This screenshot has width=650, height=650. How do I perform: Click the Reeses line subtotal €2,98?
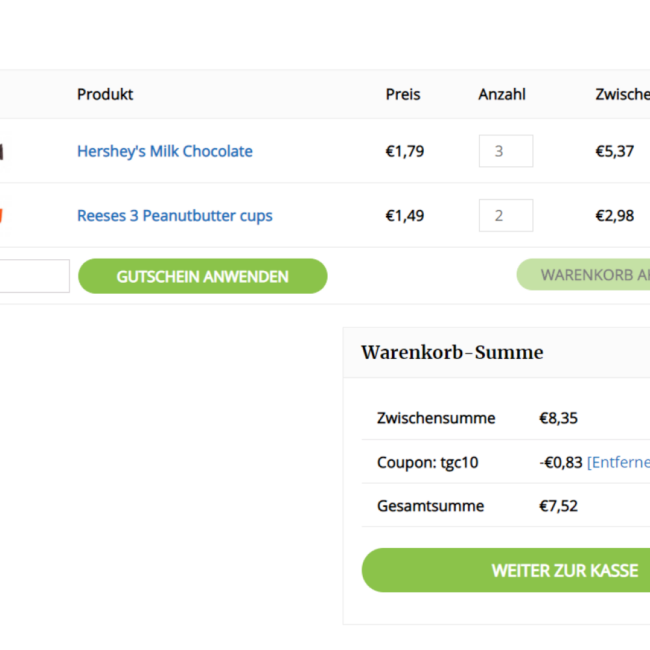[614, 215]
